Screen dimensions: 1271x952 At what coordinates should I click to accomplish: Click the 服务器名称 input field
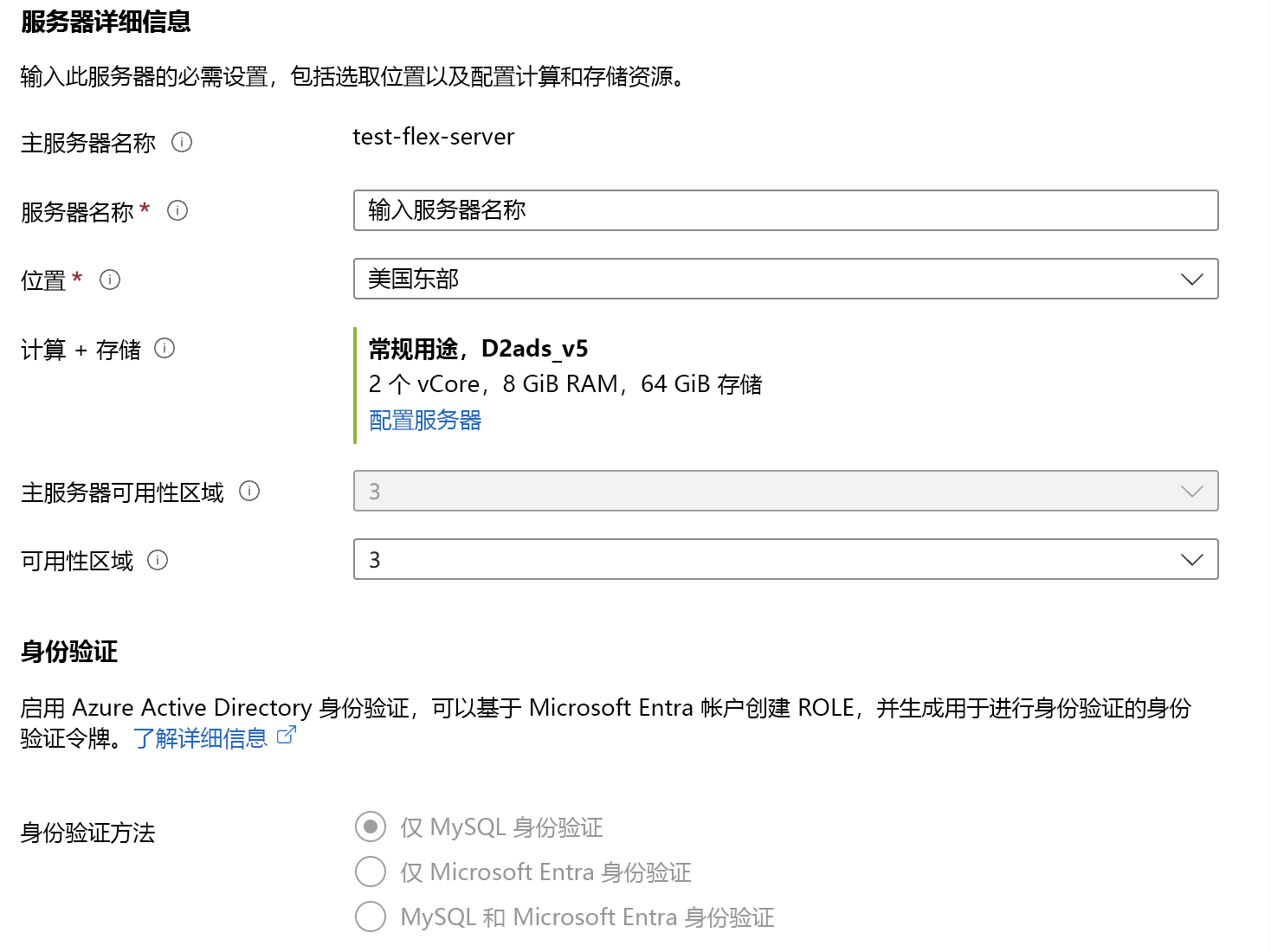point(785,210)
